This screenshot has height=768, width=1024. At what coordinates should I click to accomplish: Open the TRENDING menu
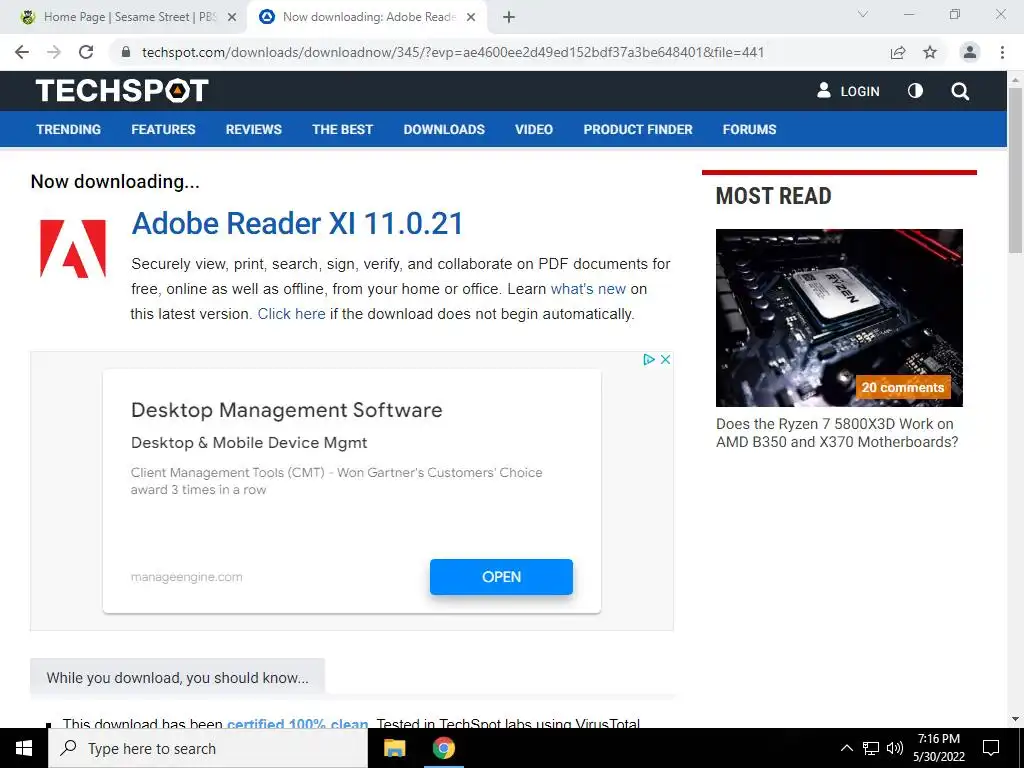(x=69, y=129)
